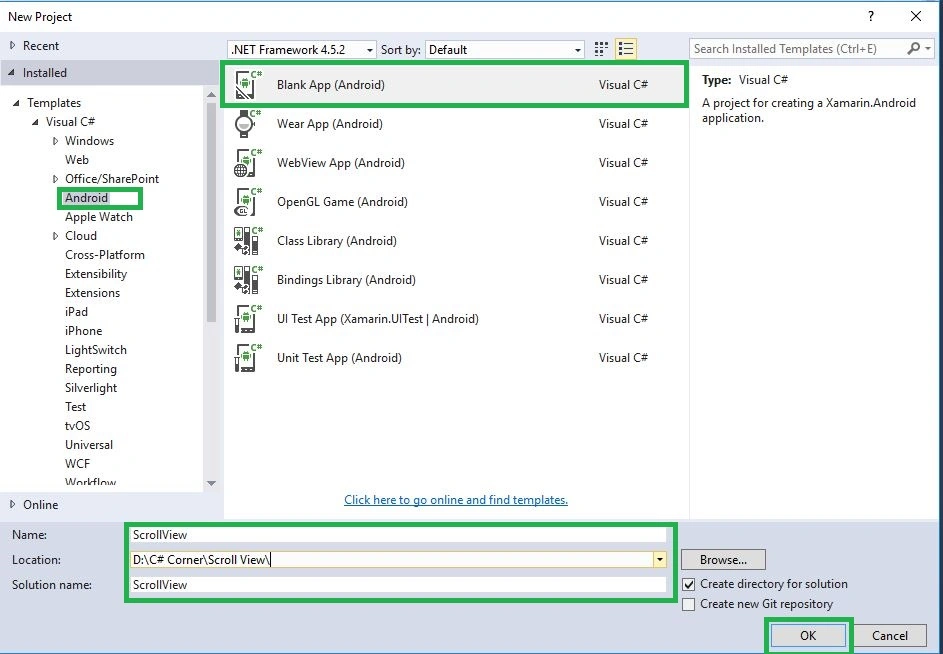Select iPad category
This screenshot has height=654, width=943.
76,312
